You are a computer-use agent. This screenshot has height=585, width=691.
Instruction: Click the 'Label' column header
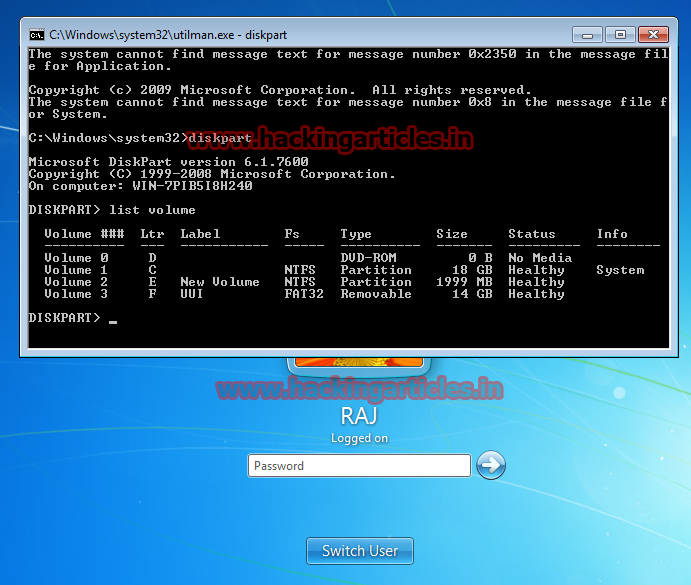(200, 234)
